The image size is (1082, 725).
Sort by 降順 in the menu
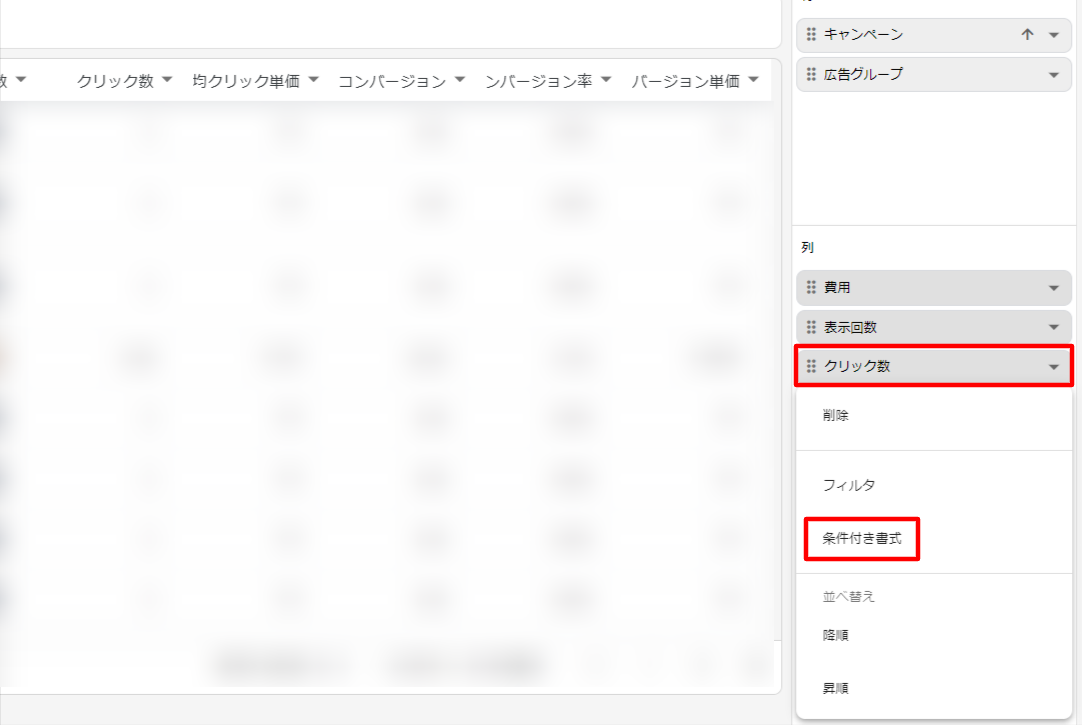tap(836, 635)
